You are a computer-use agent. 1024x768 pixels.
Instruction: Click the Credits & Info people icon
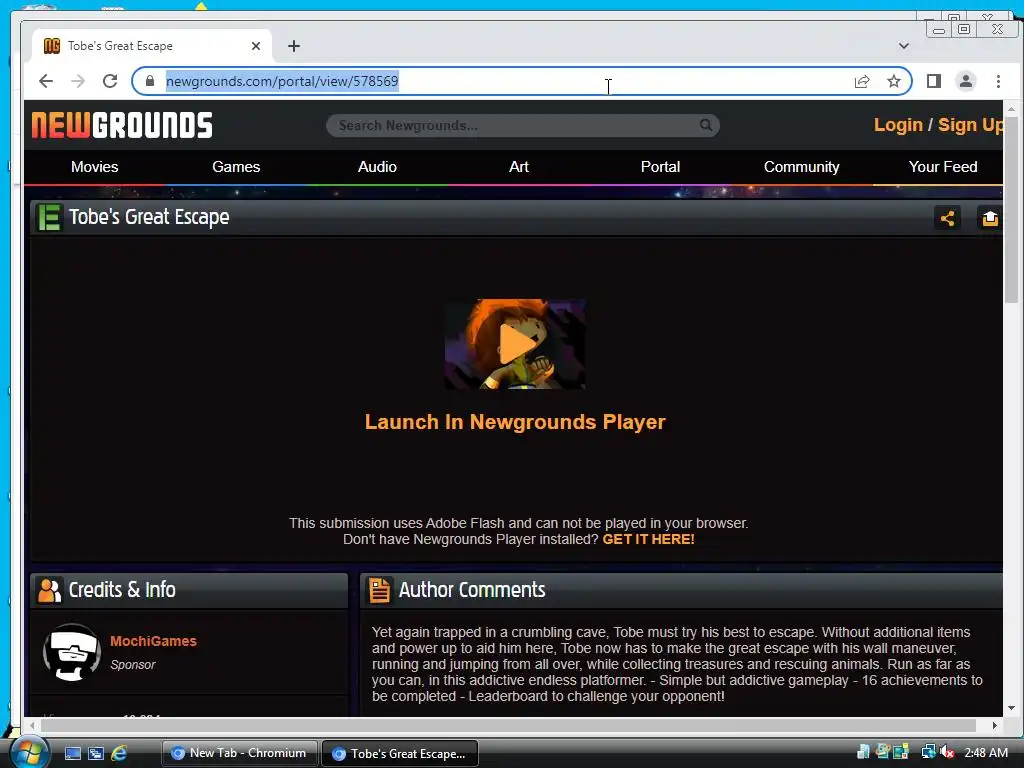click(50, 590)
